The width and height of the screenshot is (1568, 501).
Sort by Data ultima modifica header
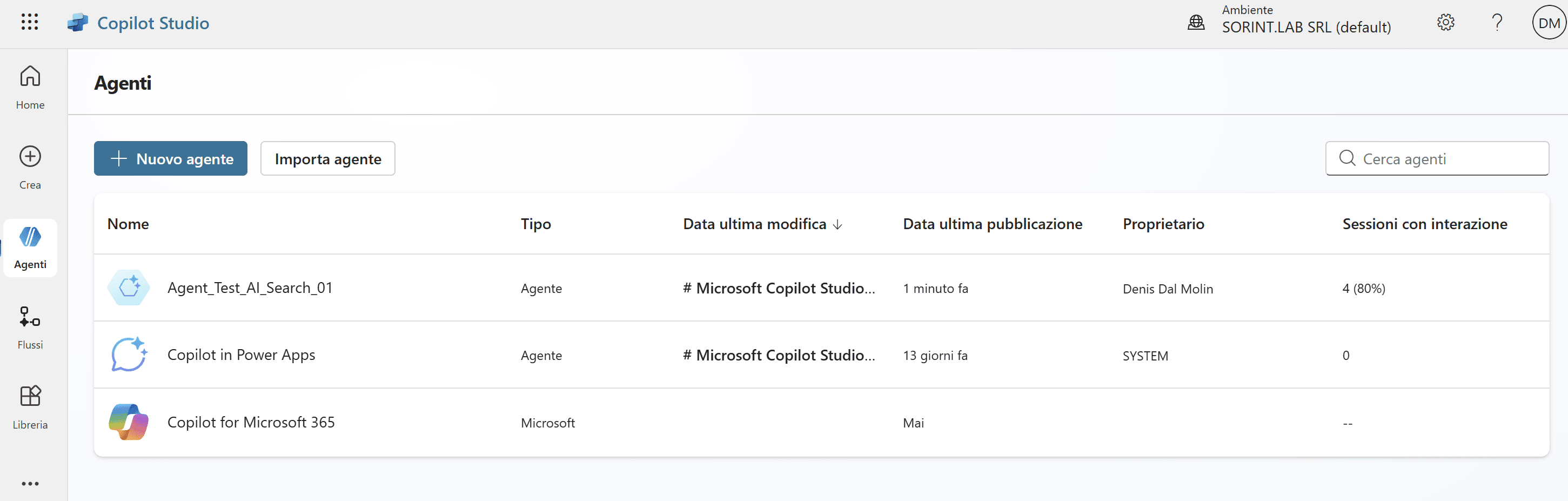tap(754, 224)
